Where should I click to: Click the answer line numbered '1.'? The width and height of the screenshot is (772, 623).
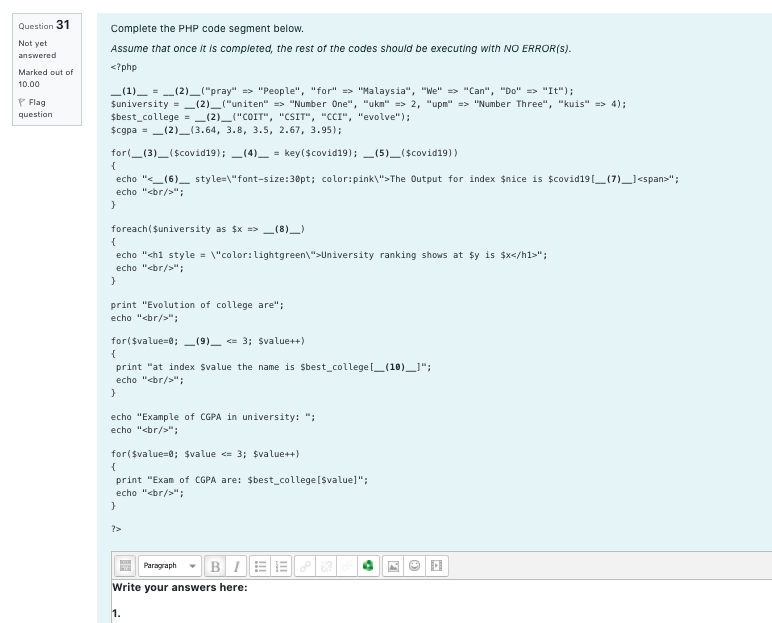coord(116,614)
